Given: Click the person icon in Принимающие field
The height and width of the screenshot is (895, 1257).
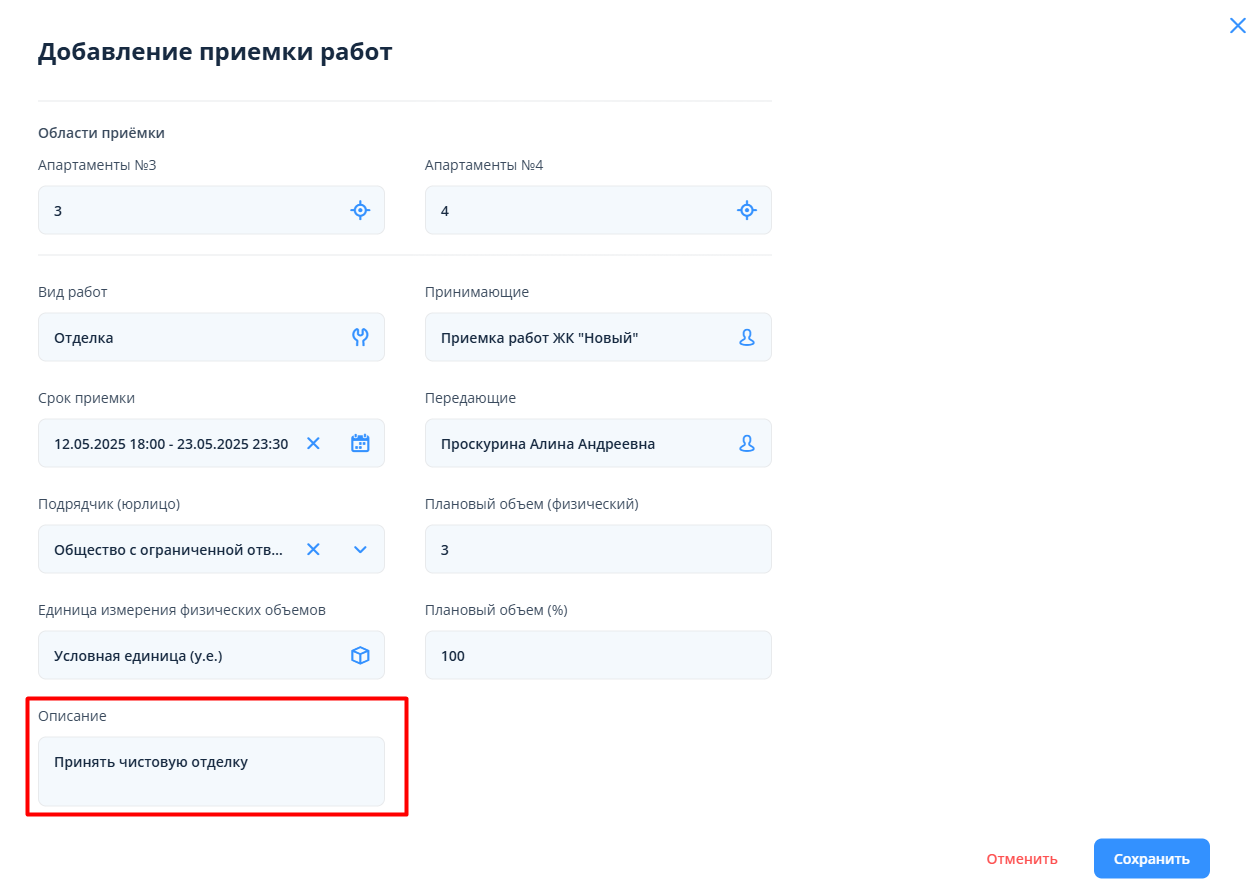Looking at the screenshot, I should click(x=746, y=337).
